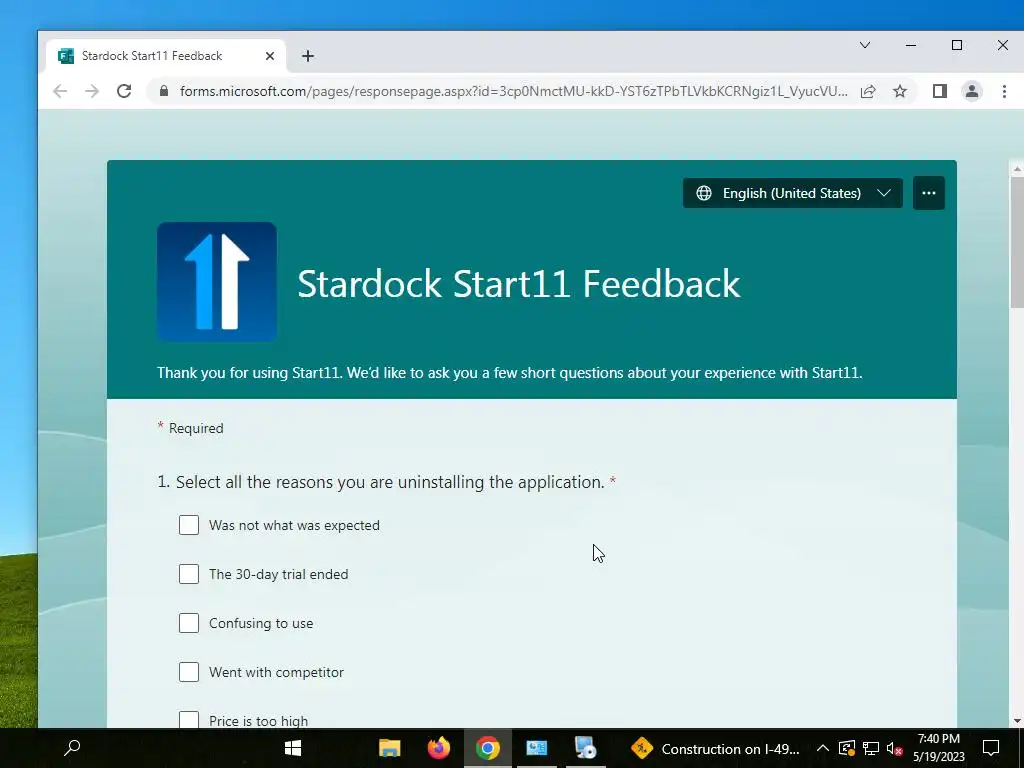Open the Chrome profile avatar
This screenshot has width=1024, height=768.
[x=972, y=91]
